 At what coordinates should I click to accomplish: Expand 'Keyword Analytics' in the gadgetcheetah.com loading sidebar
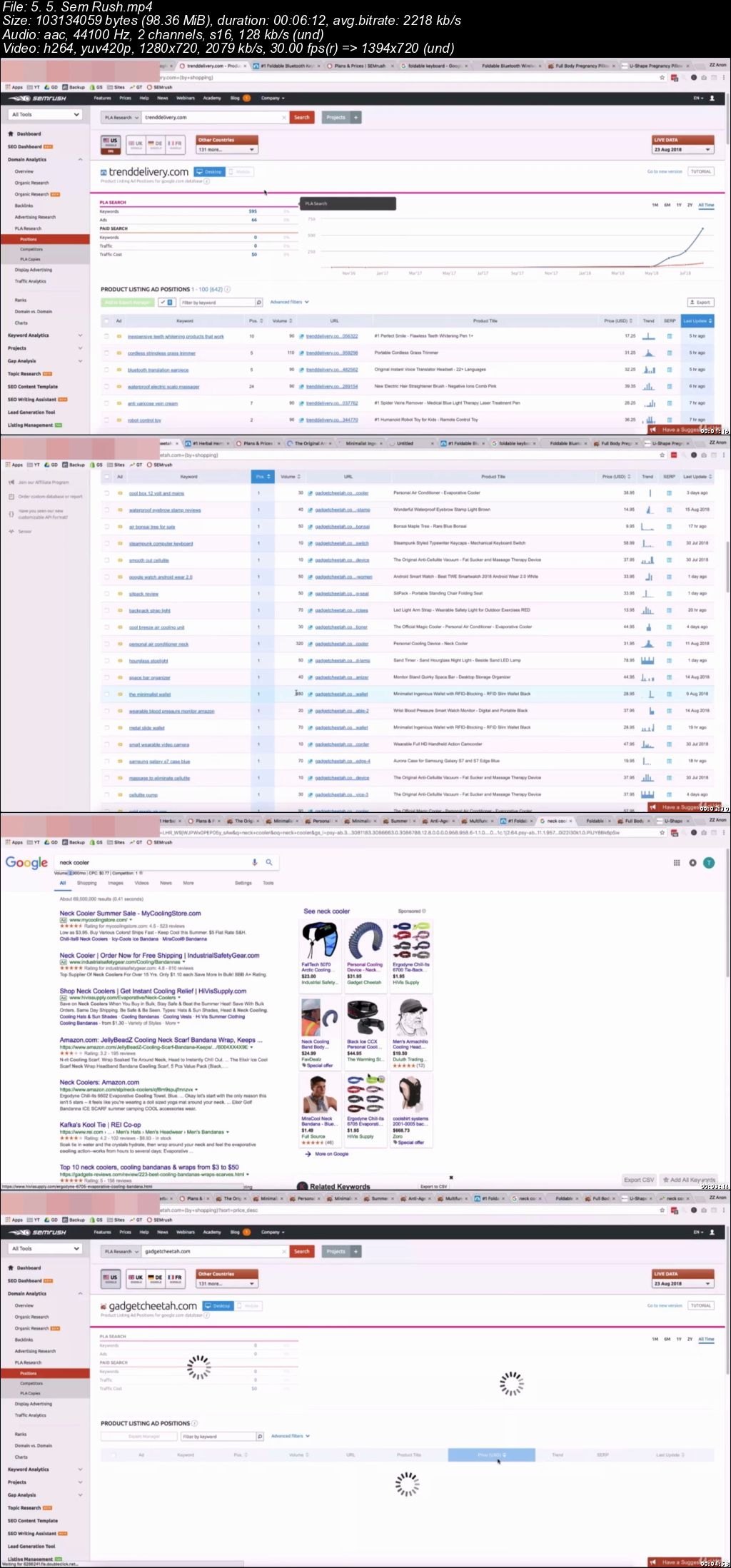tap(80, 1470)
